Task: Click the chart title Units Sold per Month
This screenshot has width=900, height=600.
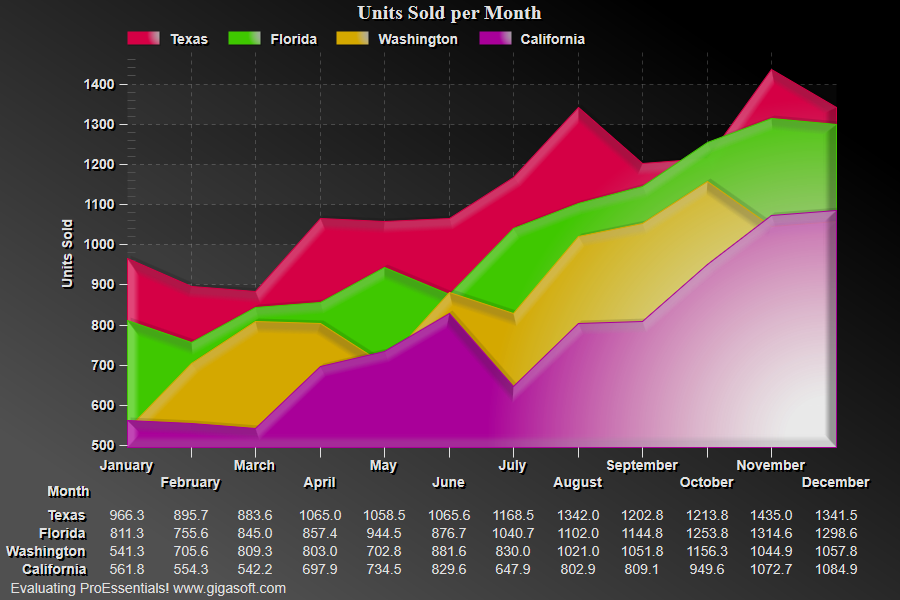Action: pos(449,13)
